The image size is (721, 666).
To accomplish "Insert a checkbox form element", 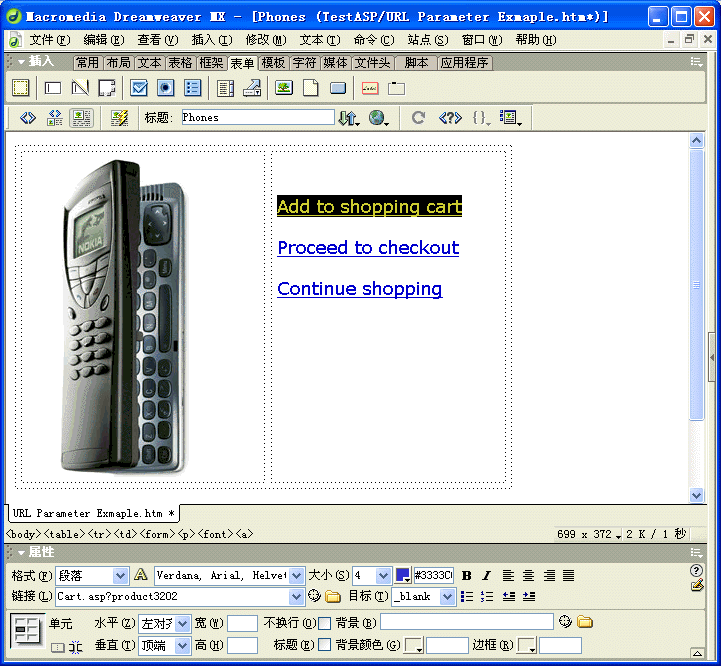I will 138,88.
